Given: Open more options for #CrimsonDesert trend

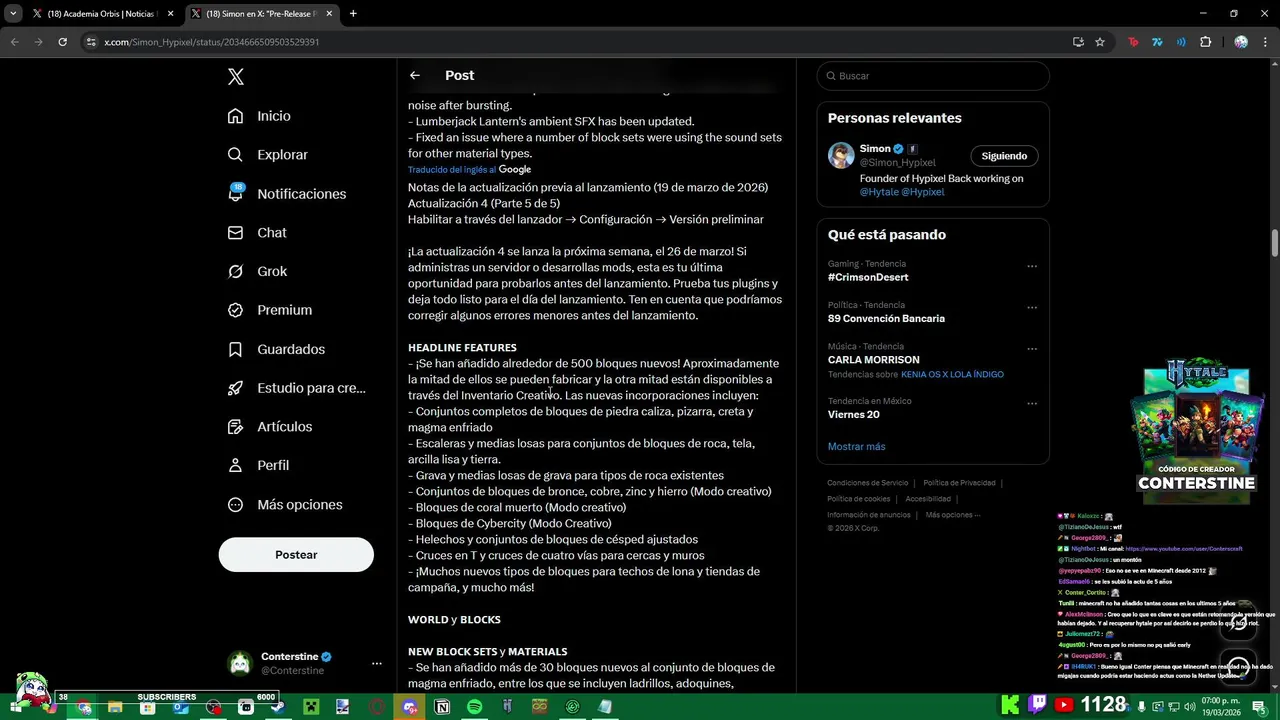Looking at the screenshot, I should (x=1032, y=266).
